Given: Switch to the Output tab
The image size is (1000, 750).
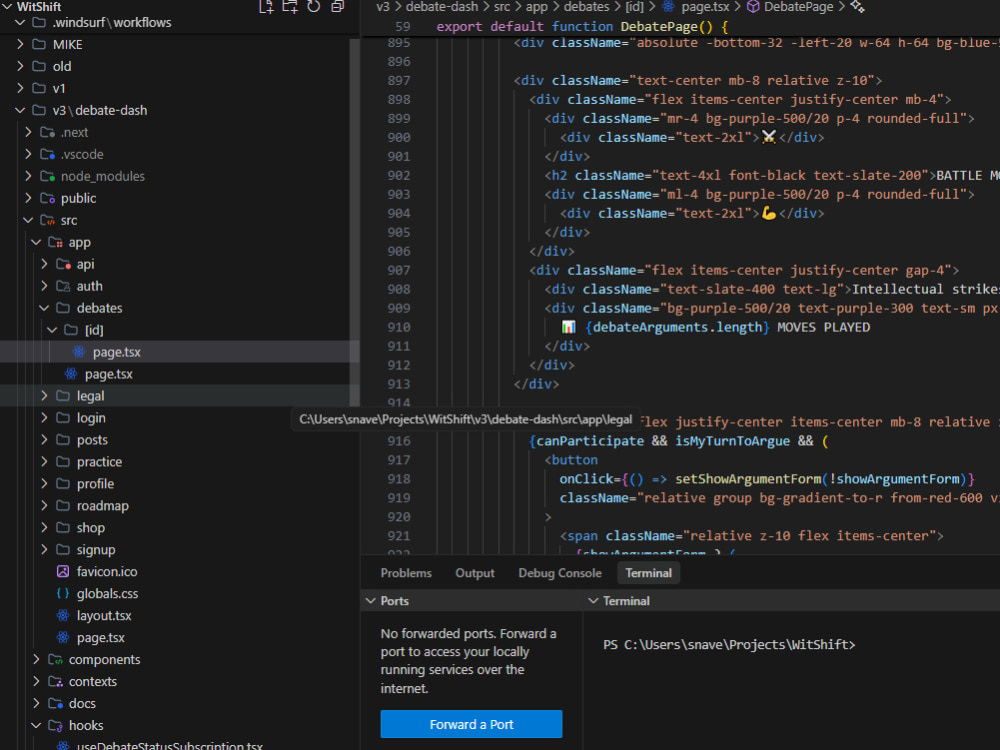Looking at the screenshot, I should click(x=475, y=573).
